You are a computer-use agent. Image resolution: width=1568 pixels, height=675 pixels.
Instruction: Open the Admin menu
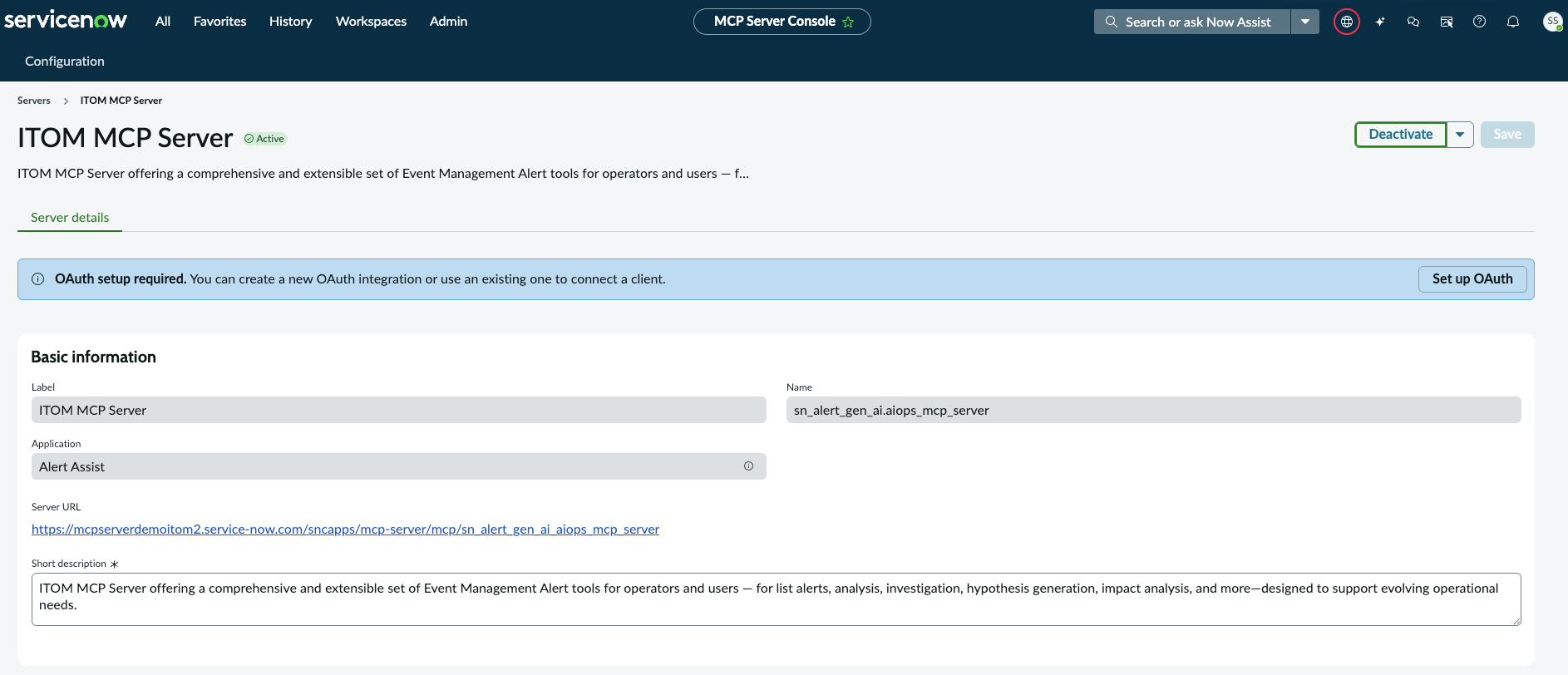[448, 22]
